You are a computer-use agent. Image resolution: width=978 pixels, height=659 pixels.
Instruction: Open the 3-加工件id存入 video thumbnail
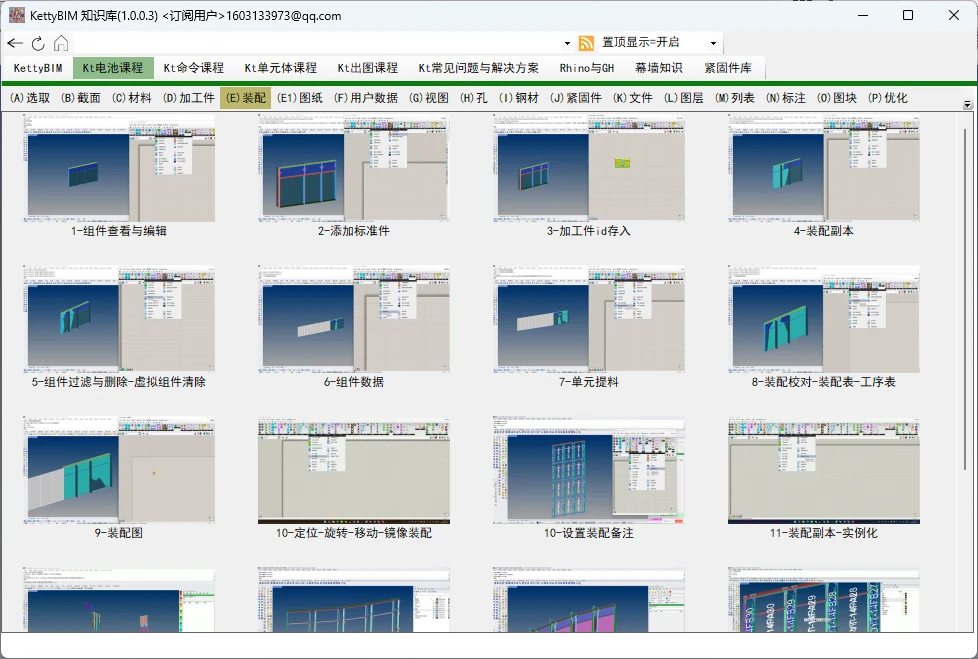point(589,168)
